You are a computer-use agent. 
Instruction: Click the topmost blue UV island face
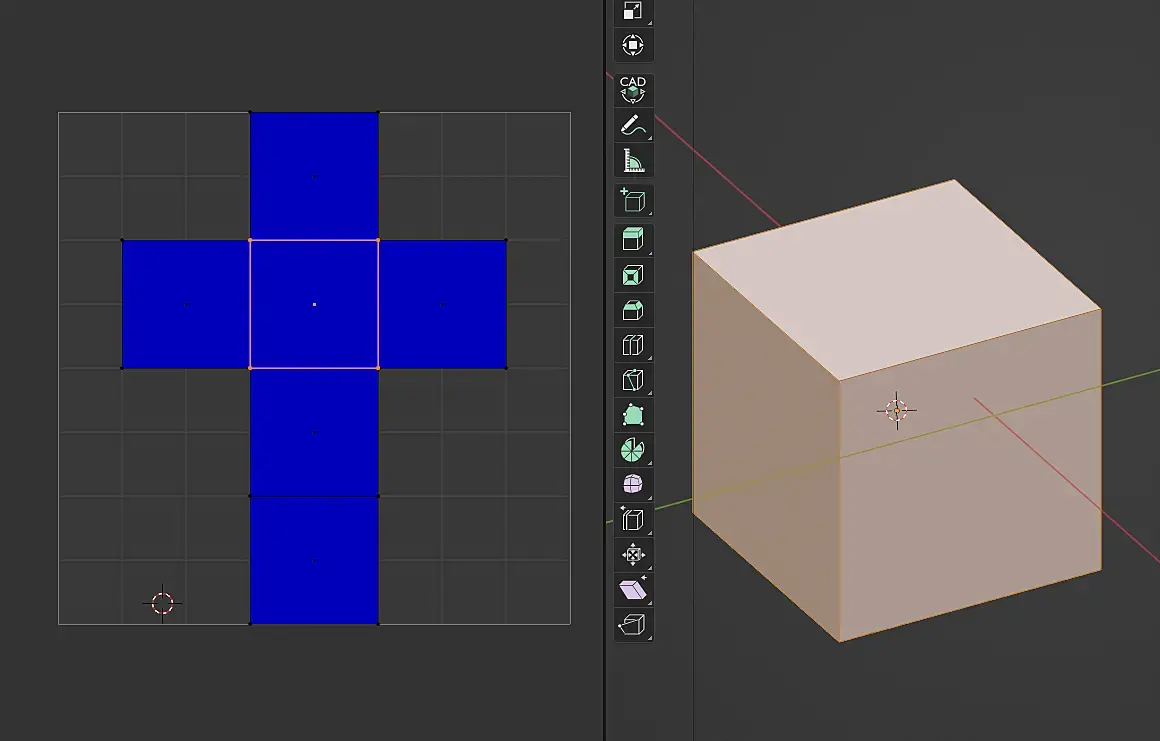(314, 176)
